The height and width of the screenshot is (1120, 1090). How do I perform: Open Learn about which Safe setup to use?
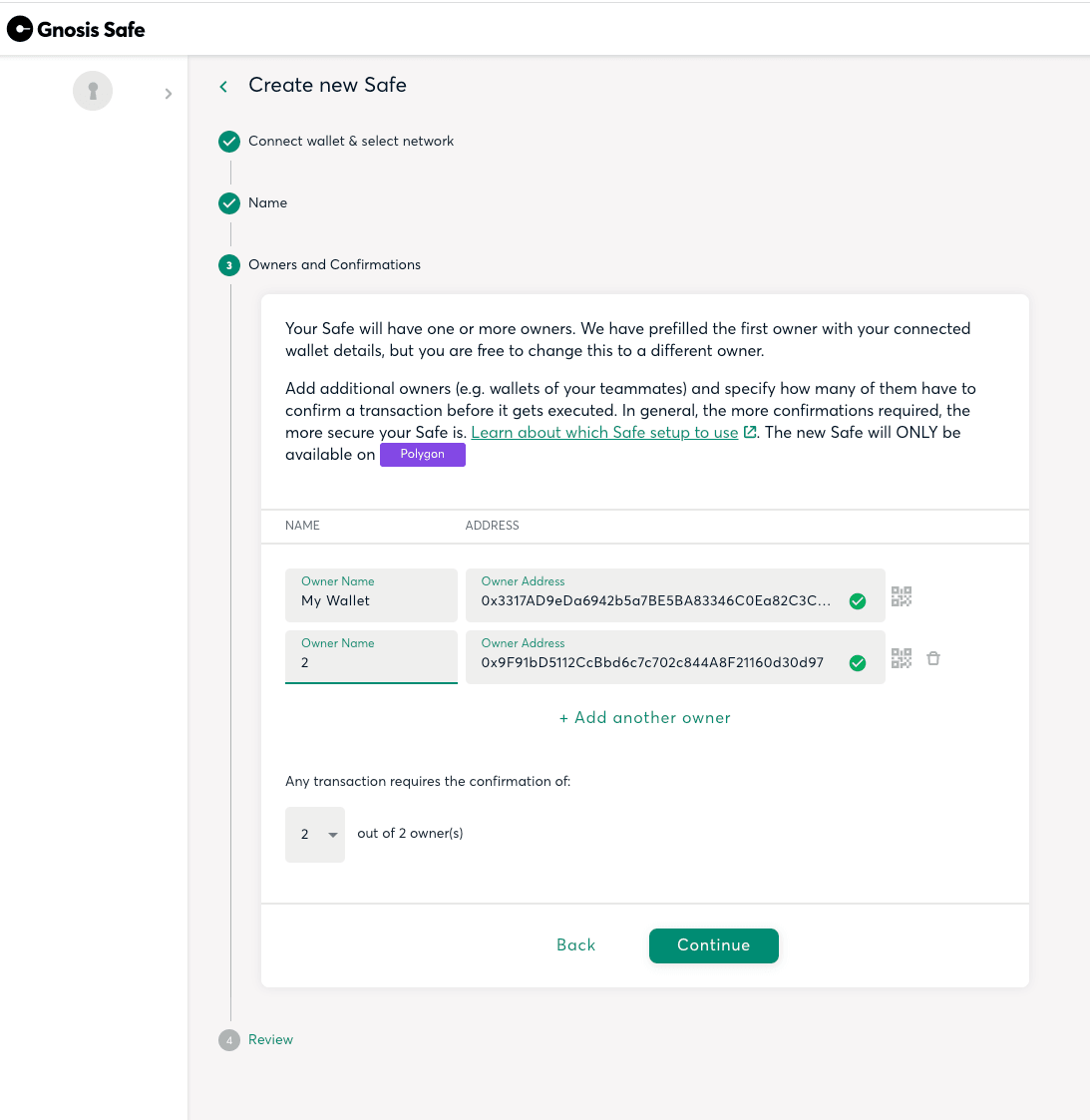tap(604, 432)
